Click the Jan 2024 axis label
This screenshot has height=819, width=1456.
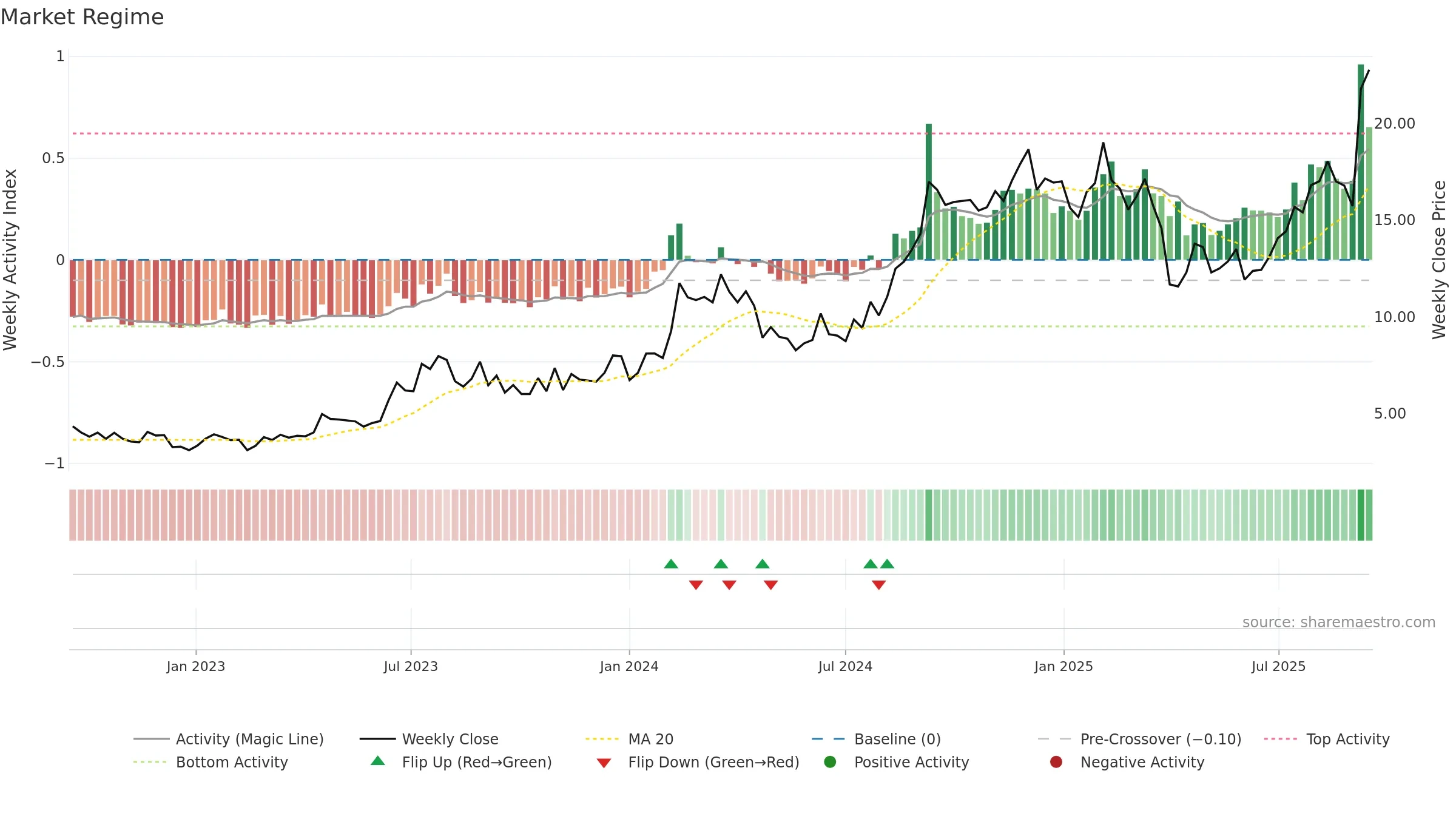click(629, 667)
